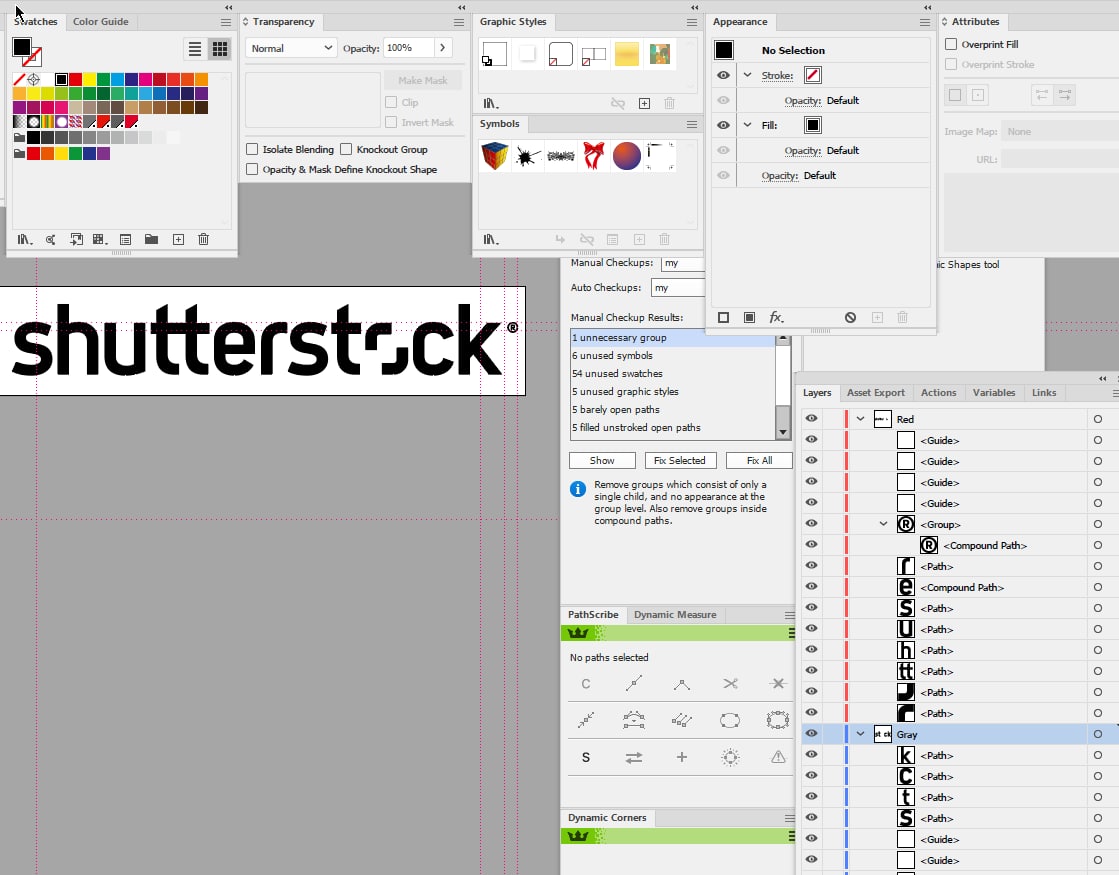Click PathScribe plus add point icon
1119x875 pixels.
(682, 757)
